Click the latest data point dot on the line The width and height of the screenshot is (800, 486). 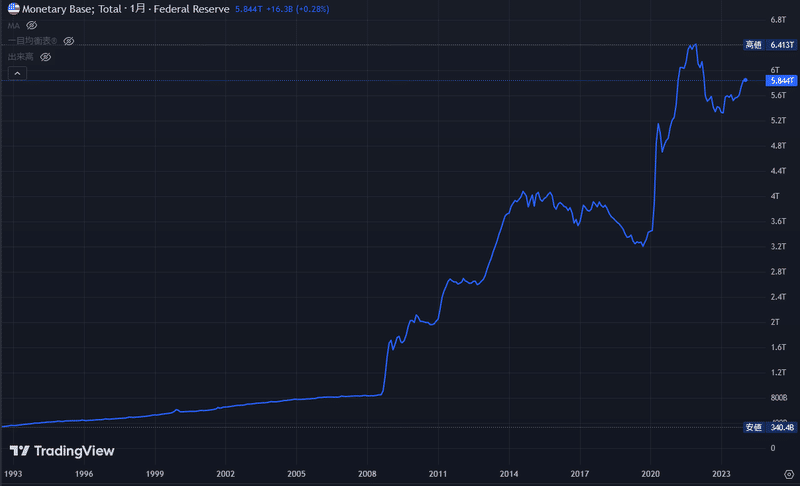[745, 80]
